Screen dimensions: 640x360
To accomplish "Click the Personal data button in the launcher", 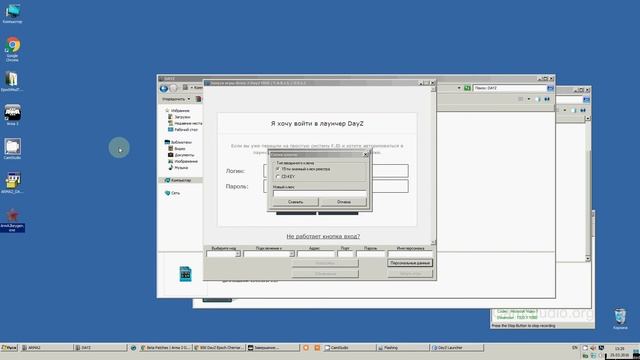I will click(410, 263).
